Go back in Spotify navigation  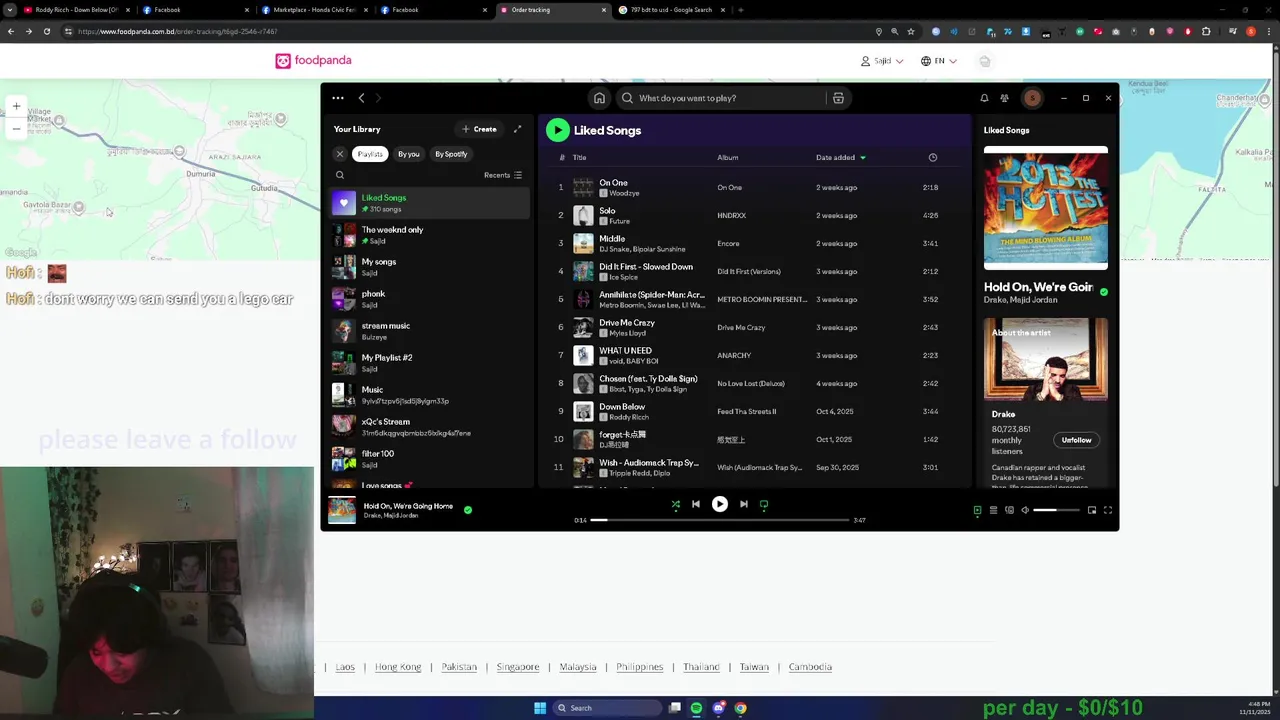(362, 98)
